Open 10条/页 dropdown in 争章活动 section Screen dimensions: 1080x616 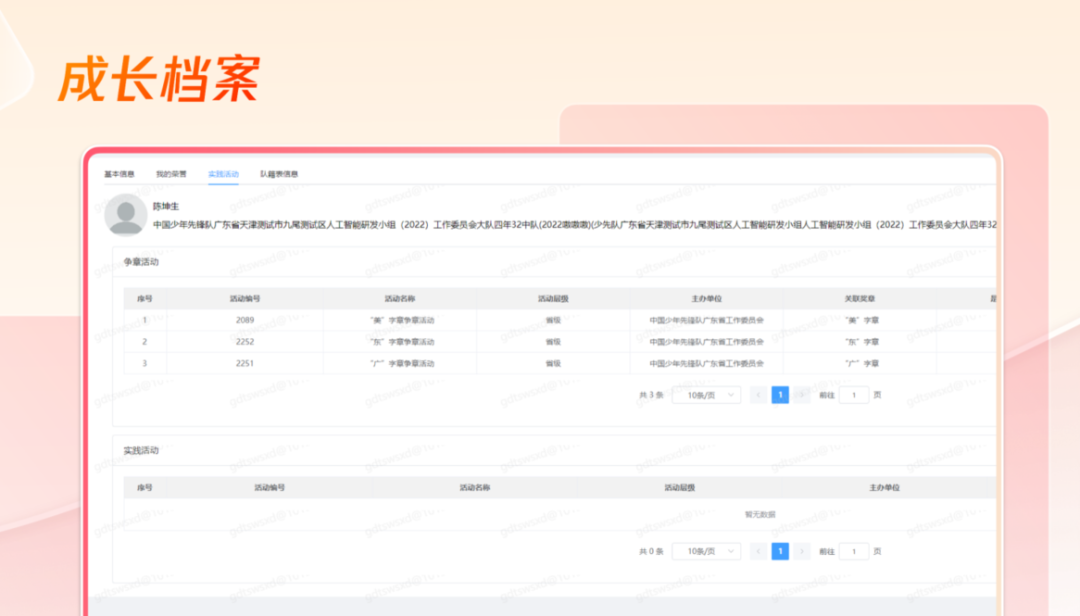(707, 395)
